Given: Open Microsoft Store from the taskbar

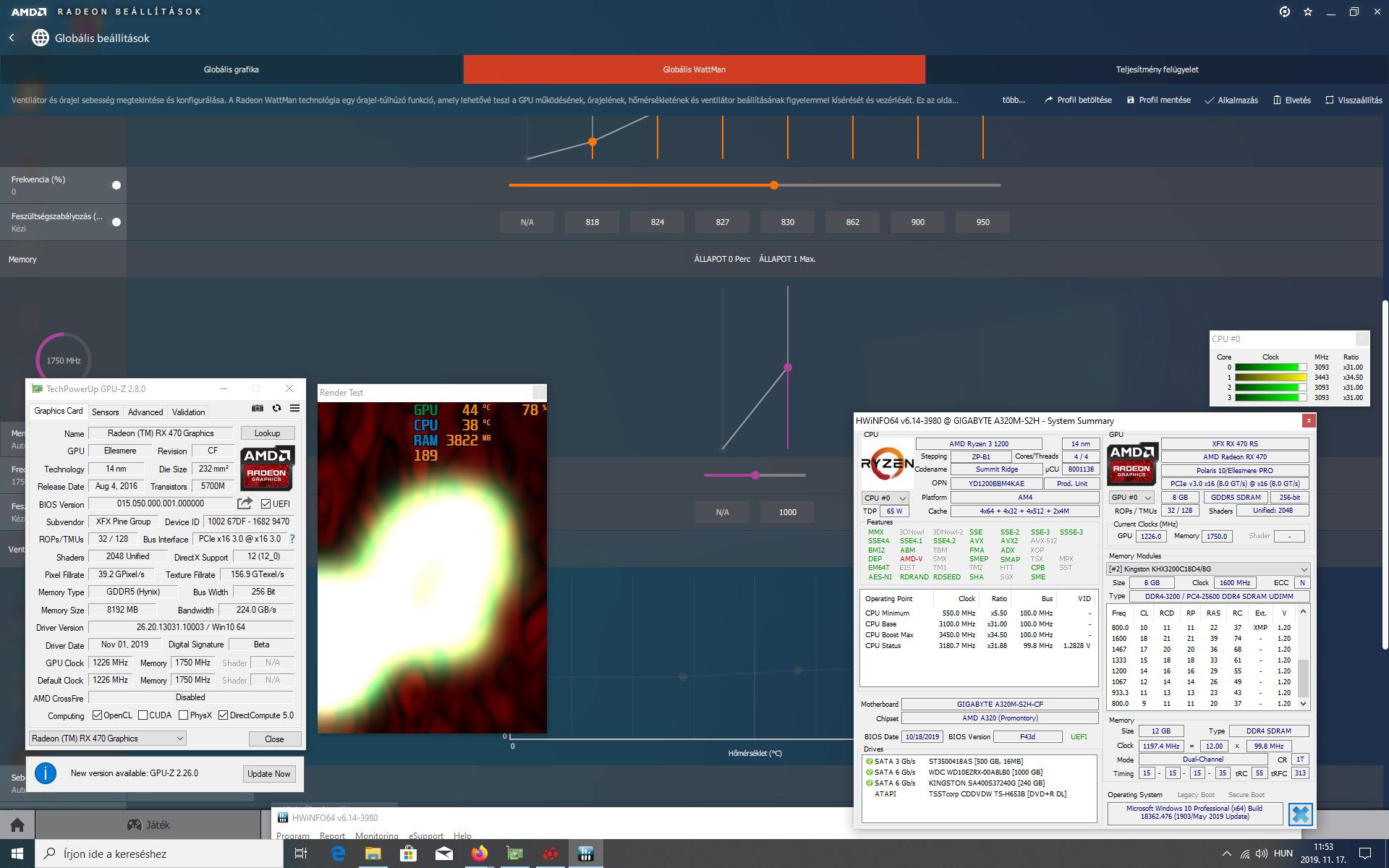Looking at the screenshot, I should point(408,854).
